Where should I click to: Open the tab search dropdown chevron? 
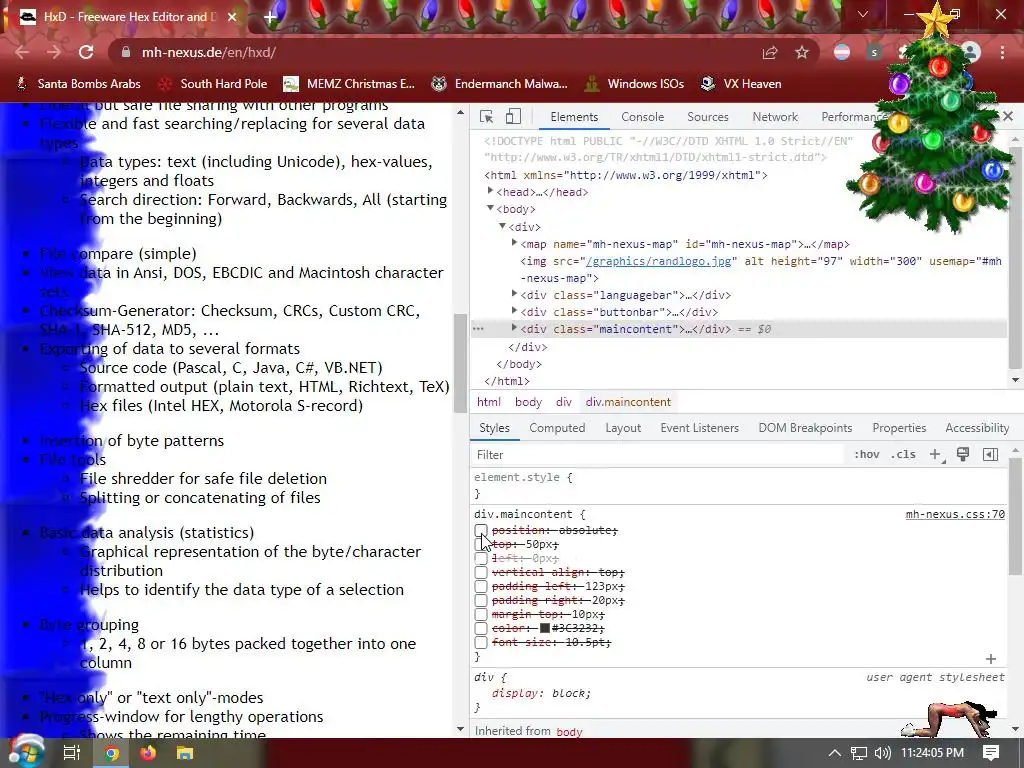[x=863, y=14]
